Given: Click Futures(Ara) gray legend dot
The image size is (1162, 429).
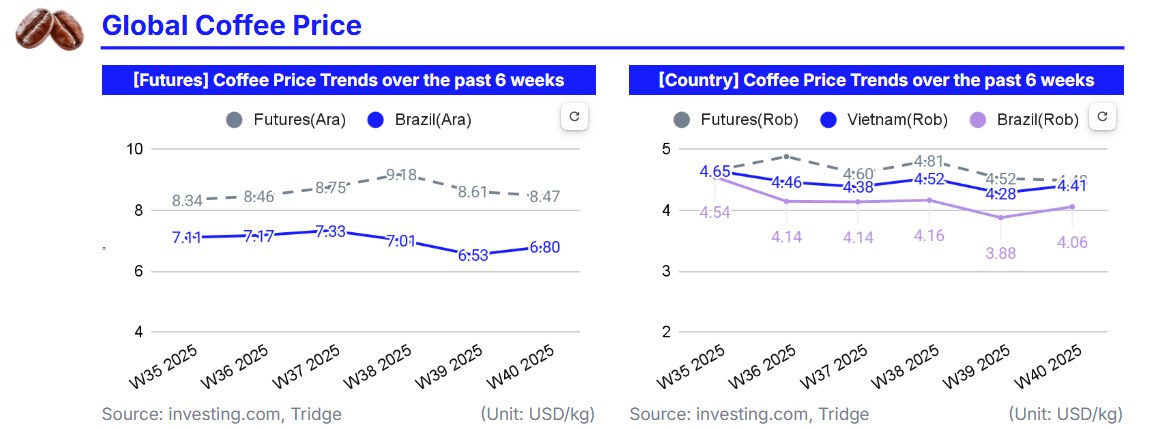Looking at the screenshot, I should tap(235, 120).
